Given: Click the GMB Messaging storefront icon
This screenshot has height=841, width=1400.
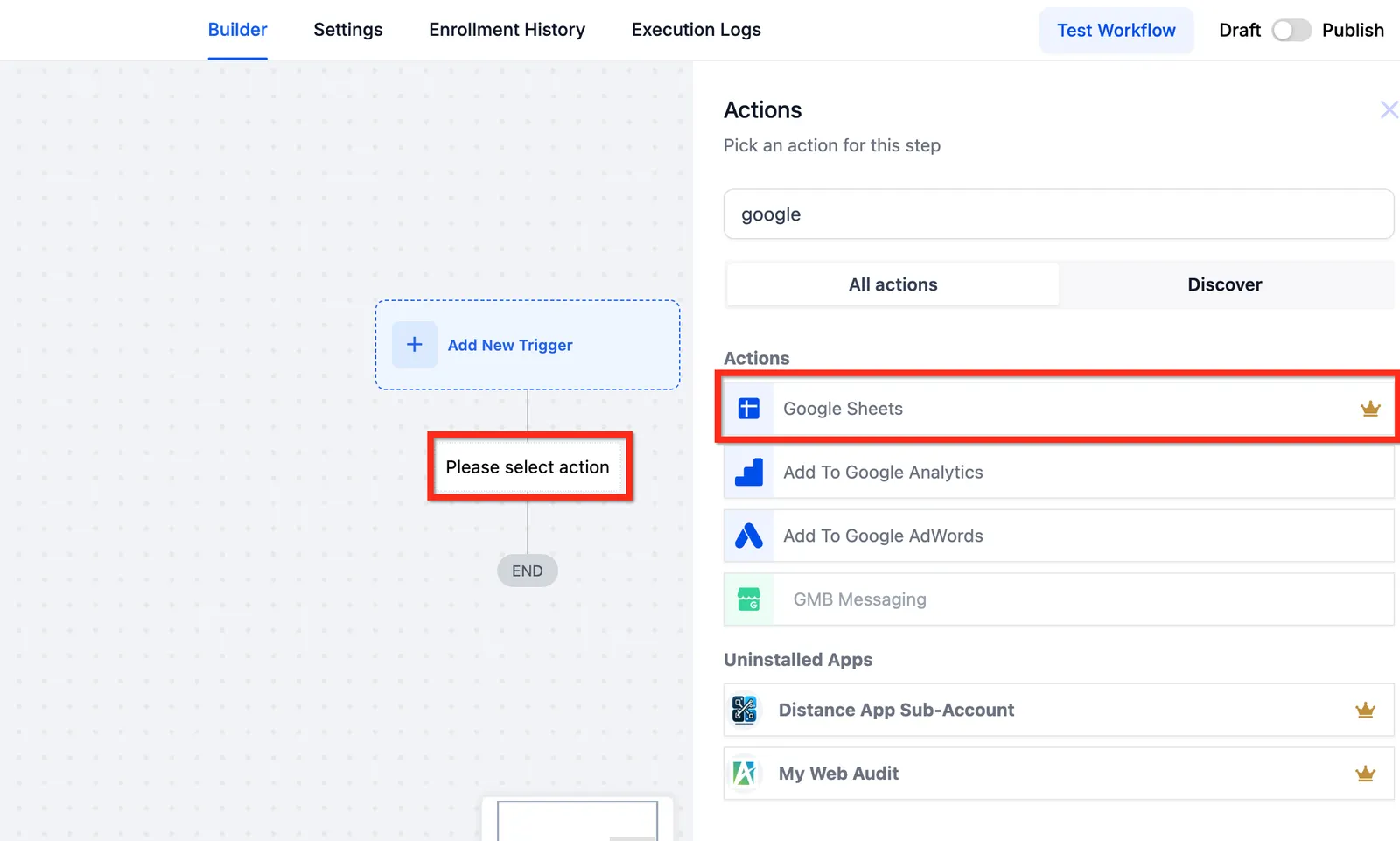Looking at the screenshot, I should tap(749, 599).
